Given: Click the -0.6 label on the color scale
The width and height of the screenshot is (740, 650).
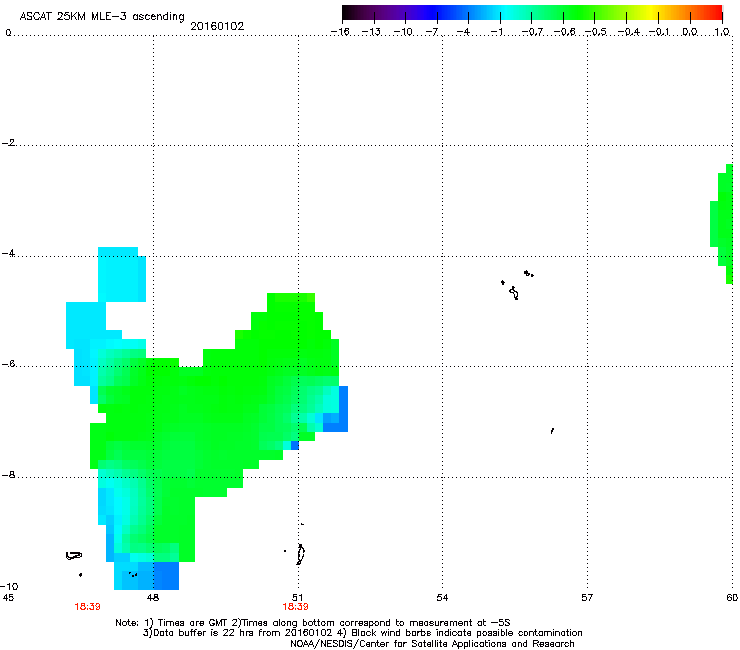Looking at the screenshot, I should pyautogui.click(x=564, y=32).
